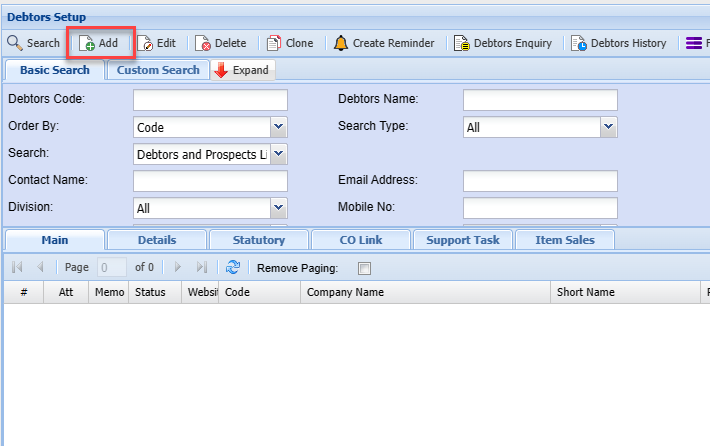Viewport: 710px width, 446px height.
Task: Open Create Reminder with bell icon
Action: [384, 43]
